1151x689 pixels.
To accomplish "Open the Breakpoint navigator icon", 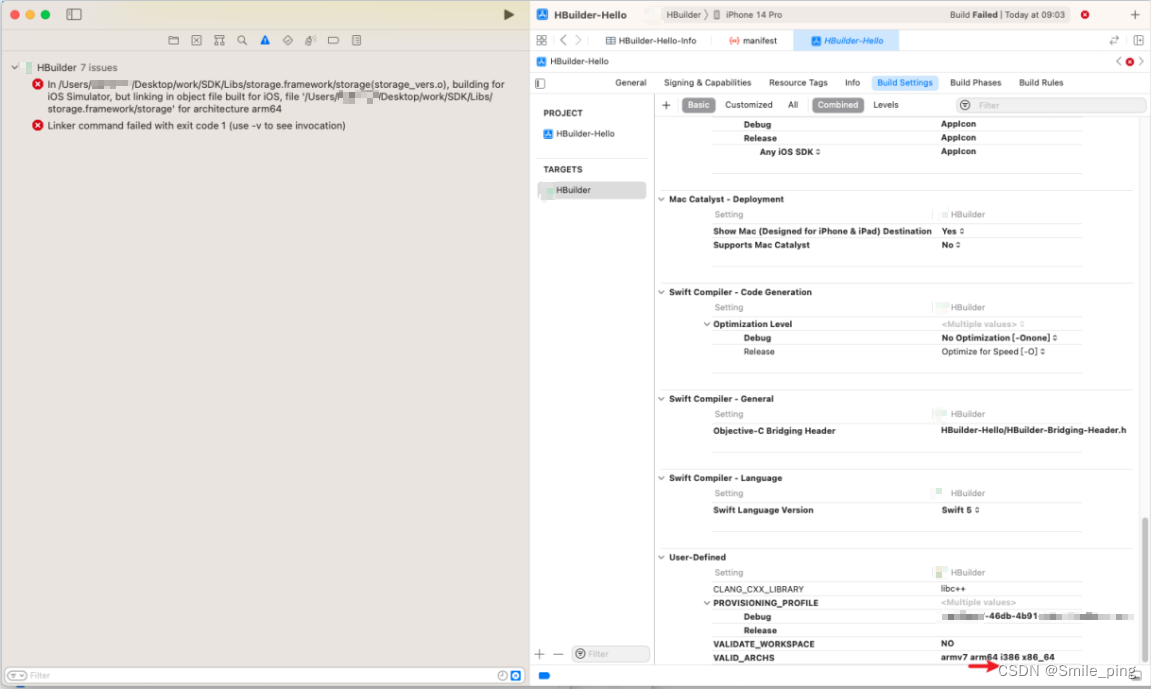I will [333, 40].
